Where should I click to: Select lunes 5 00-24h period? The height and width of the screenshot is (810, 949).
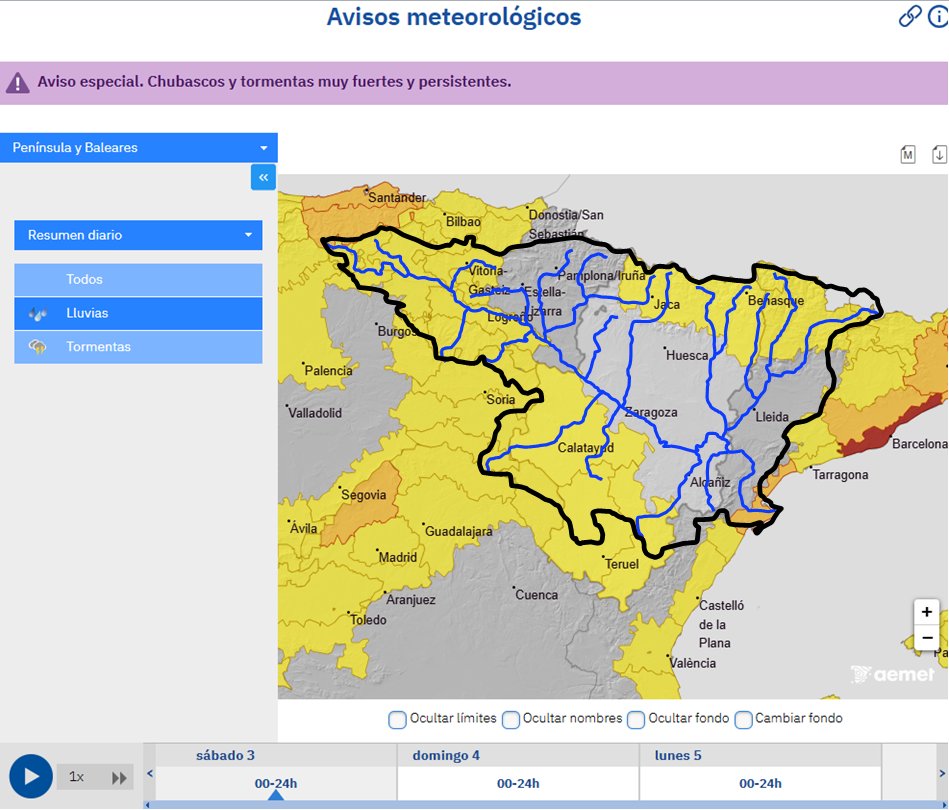tap(760, 783)
